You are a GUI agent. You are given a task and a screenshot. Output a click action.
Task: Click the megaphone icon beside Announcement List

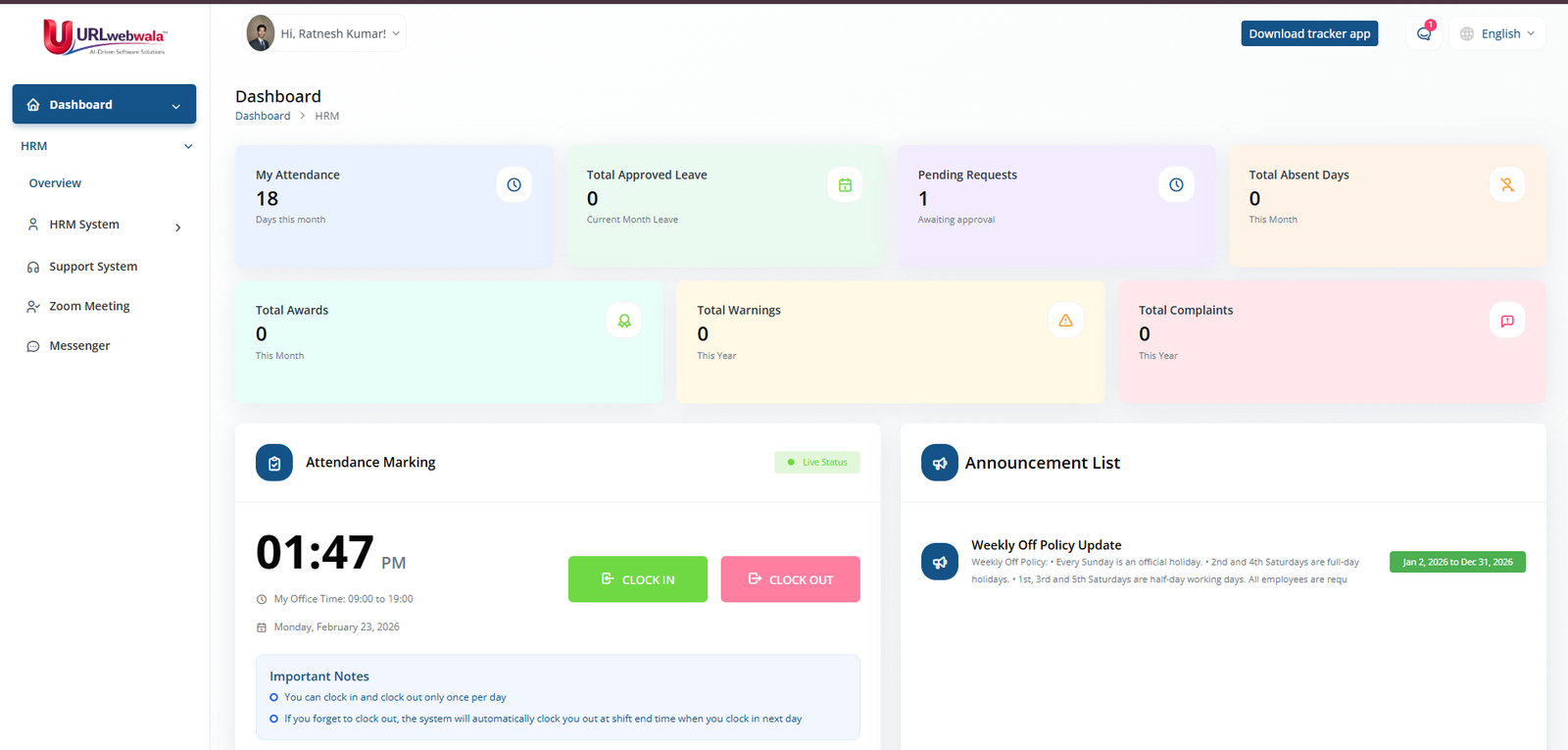click(x=940, y=463)
